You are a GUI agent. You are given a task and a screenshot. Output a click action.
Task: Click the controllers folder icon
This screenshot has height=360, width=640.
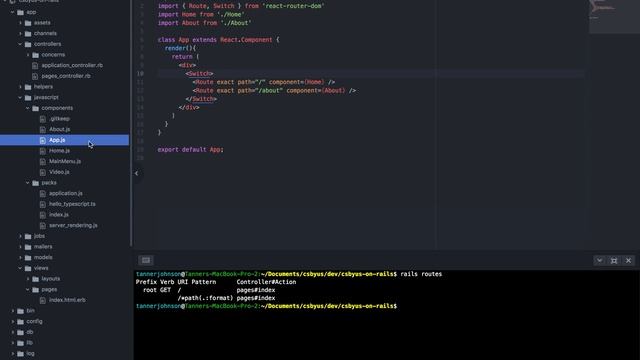[28, 44]
